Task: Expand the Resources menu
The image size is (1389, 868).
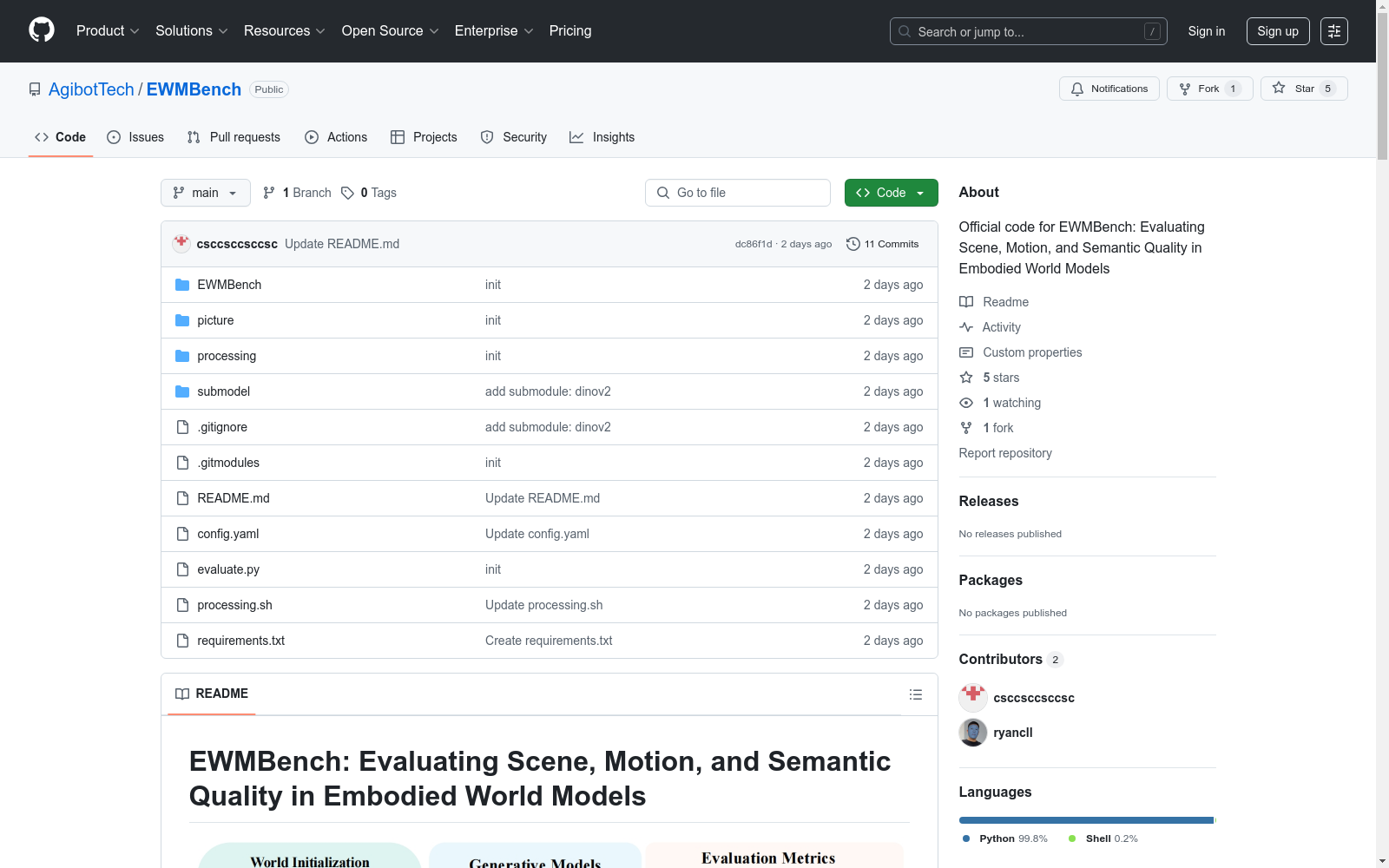Action: pos(285,31)
